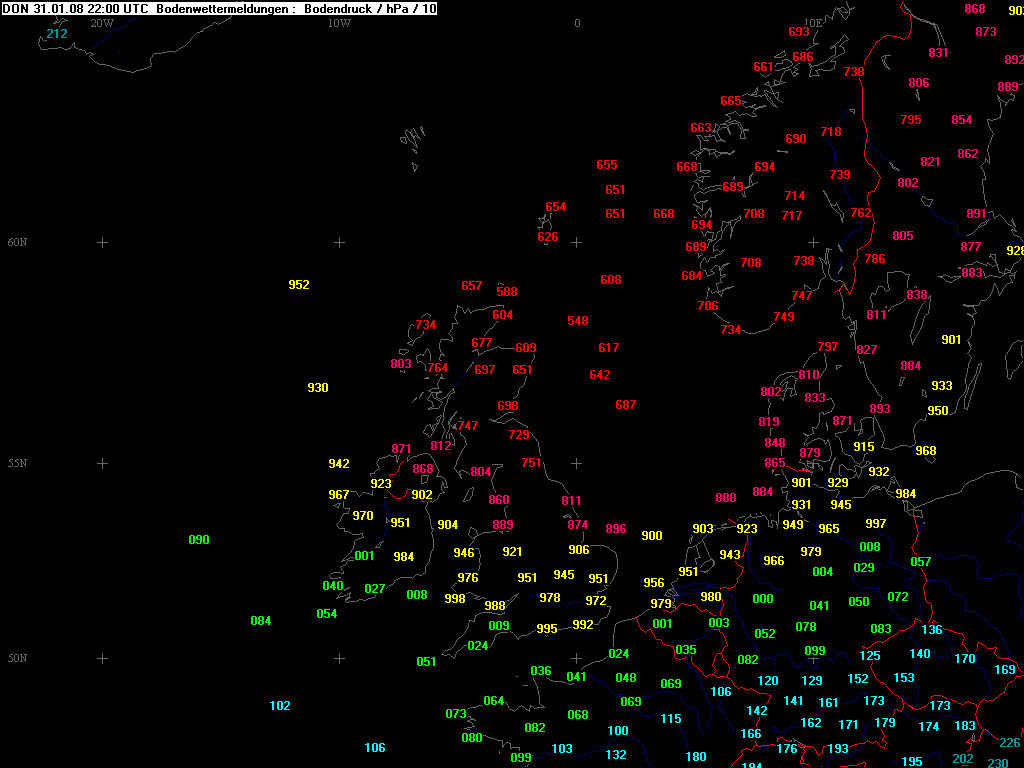Click the red 687 North Sea reading
The width and height of the screenshot is (1024, 768).
point(626,405)
